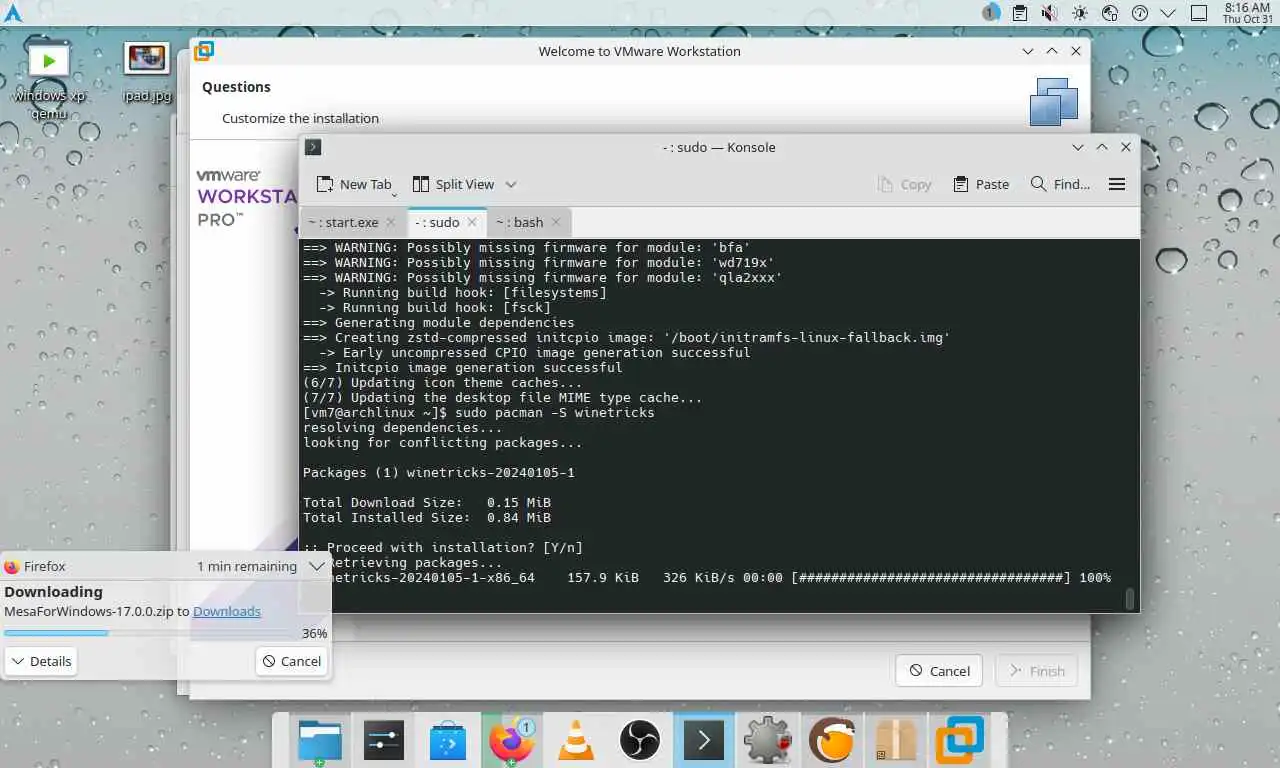Click the show desktop tray icon
This screenshot has width=1280, height=768.
pos(1199,13)
